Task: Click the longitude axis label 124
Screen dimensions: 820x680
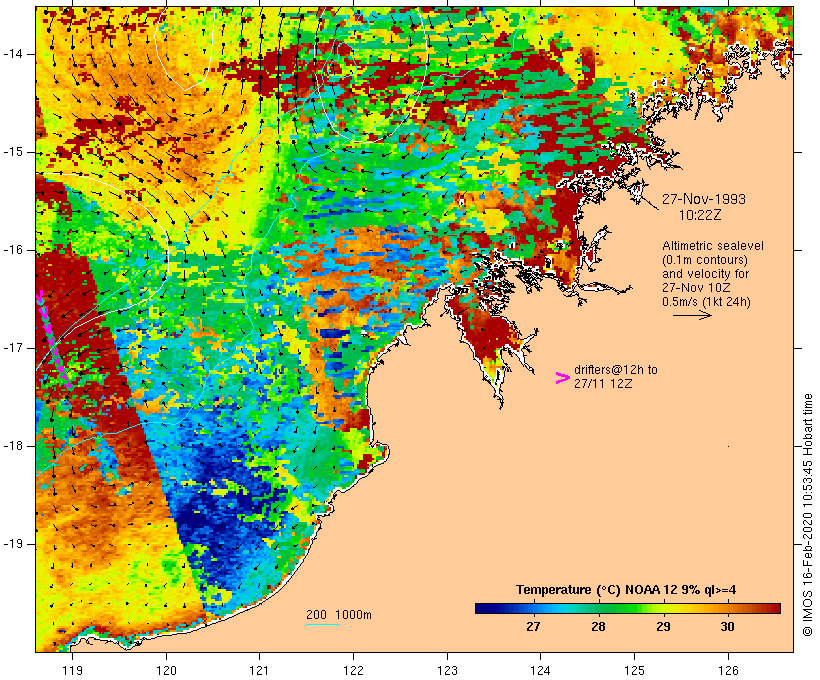Action: coord(540,670)
